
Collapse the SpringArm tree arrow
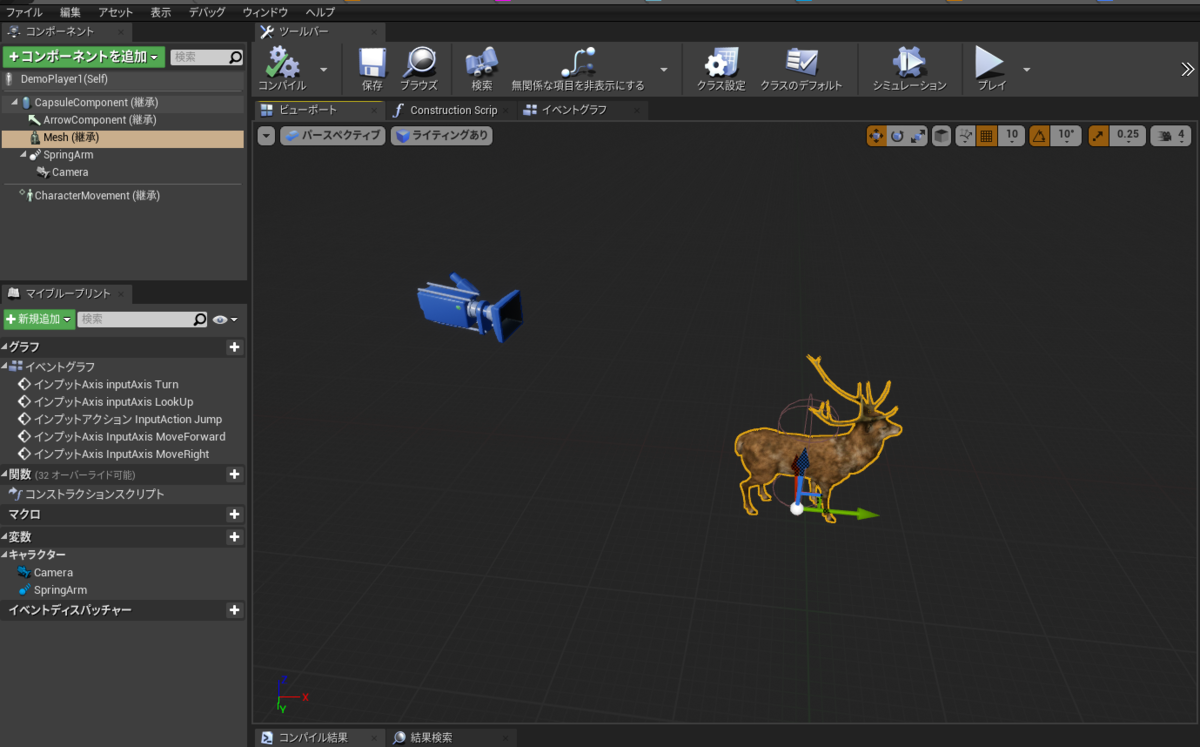[x=23, y=155]
